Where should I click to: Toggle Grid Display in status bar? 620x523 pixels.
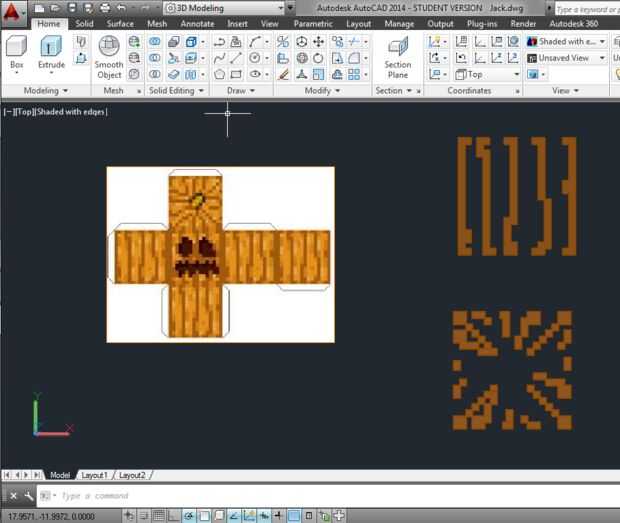click(x=158, y=515)
